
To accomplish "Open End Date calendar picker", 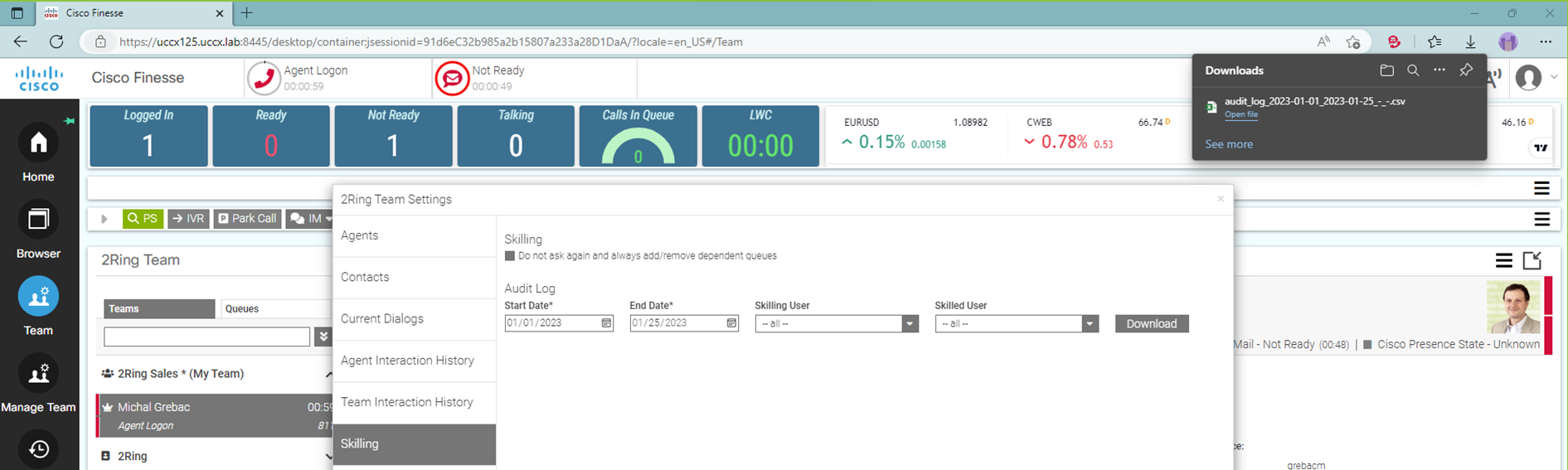I will click(x=731, y=323).
